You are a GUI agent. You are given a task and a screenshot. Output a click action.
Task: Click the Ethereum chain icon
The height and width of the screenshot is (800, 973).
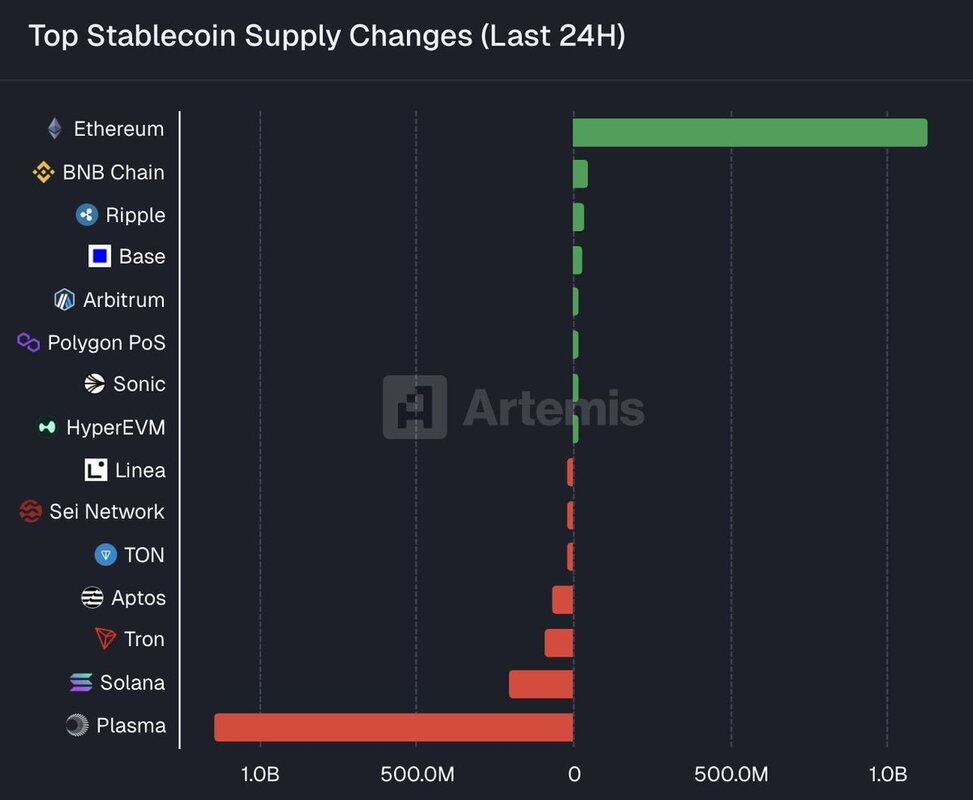[x=55, y=129]
